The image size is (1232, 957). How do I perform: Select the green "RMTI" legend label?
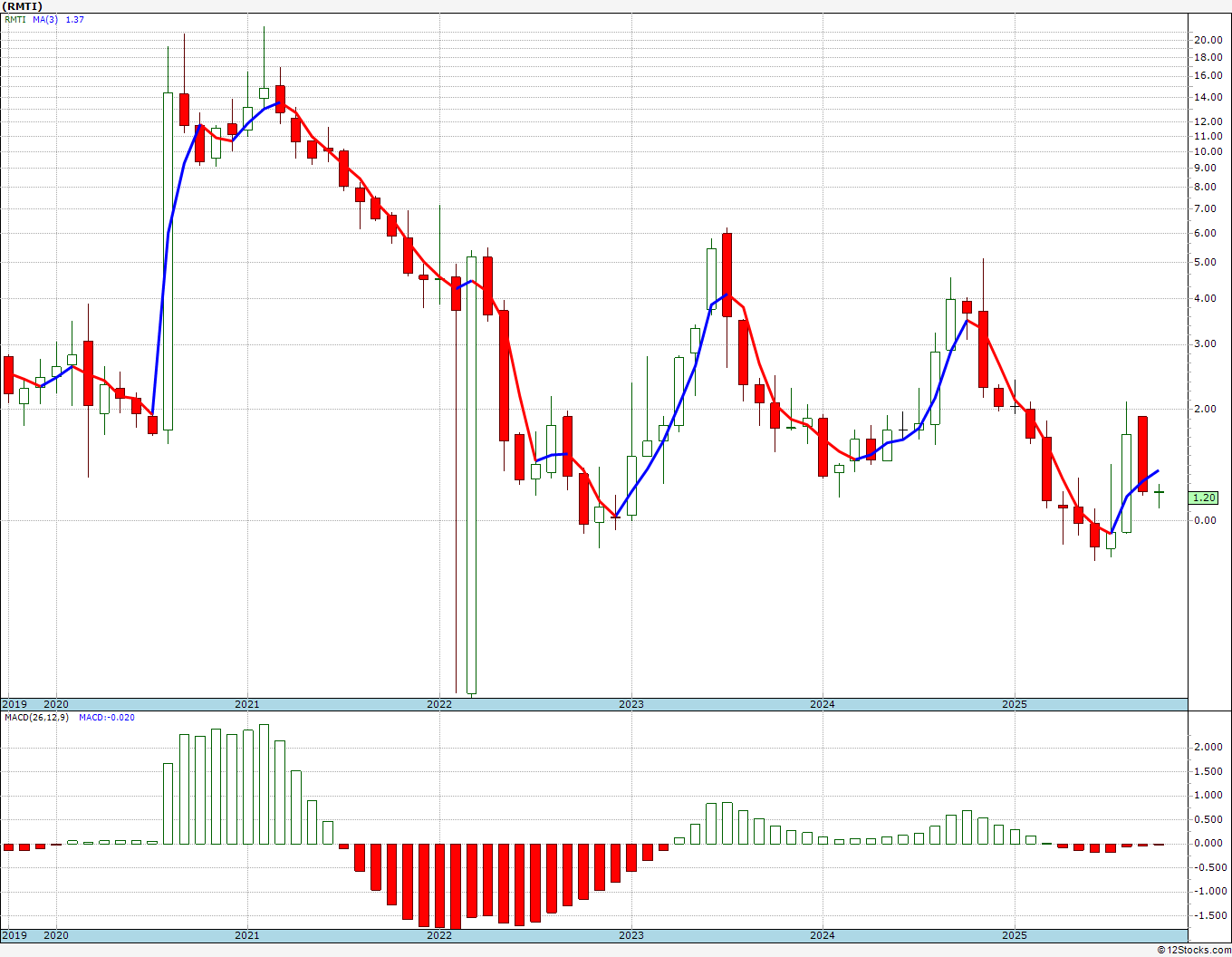pyautogui.click(x=15, y=19)
